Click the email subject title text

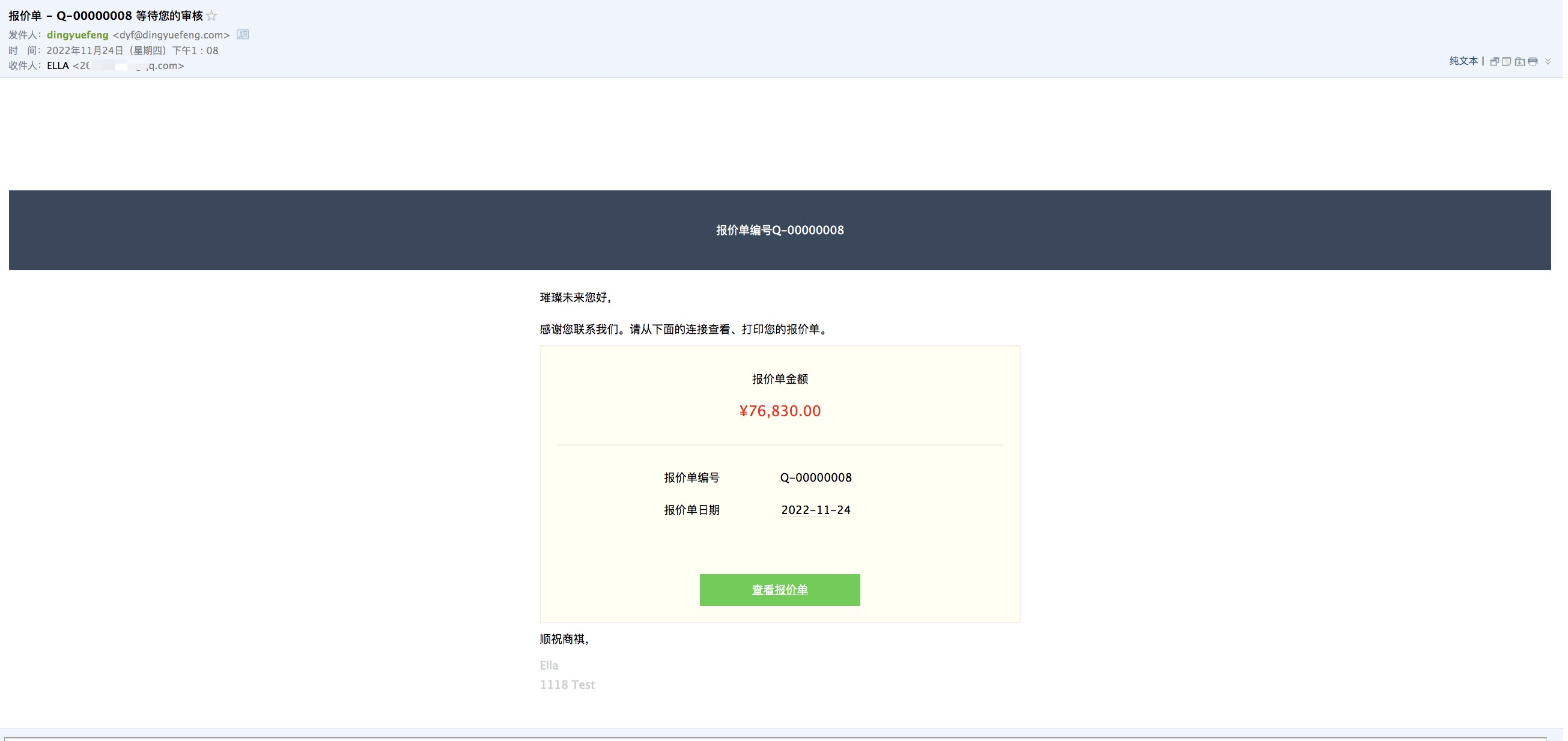(x=105, y=16)
